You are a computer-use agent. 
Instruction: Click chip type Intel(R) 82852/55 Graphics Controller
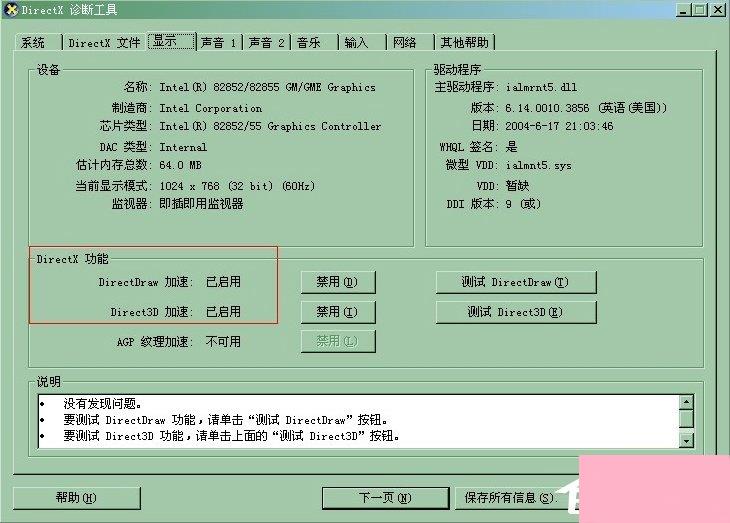coord(270,126)
